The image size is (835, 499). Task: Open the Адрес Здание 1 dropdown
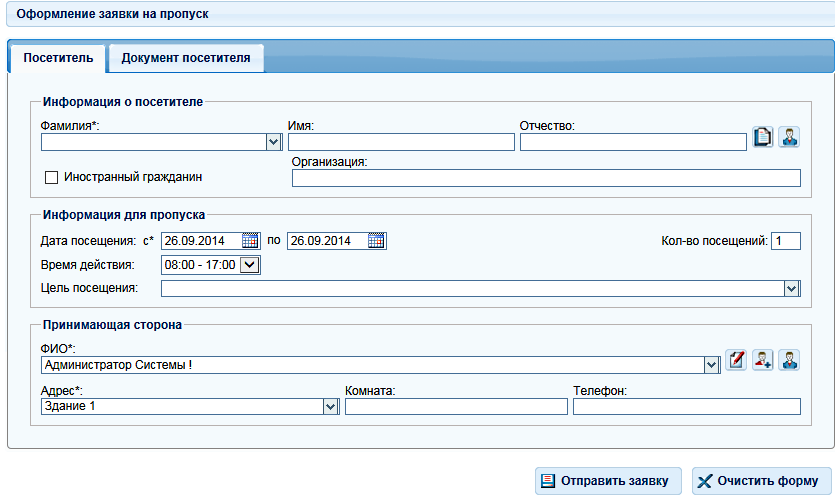tap(330, 407)
